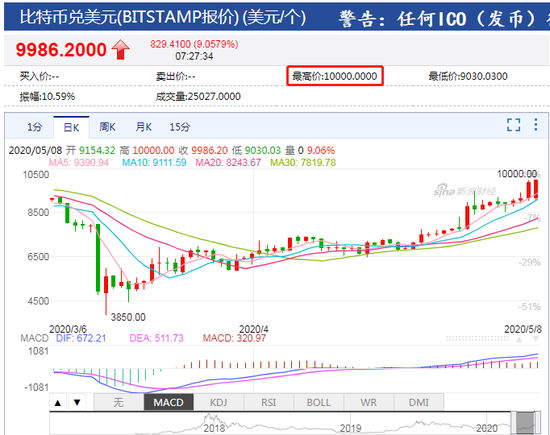Switch to the 15分 chart tab
This screenshot has height=435, width=550.
[180, 127]
